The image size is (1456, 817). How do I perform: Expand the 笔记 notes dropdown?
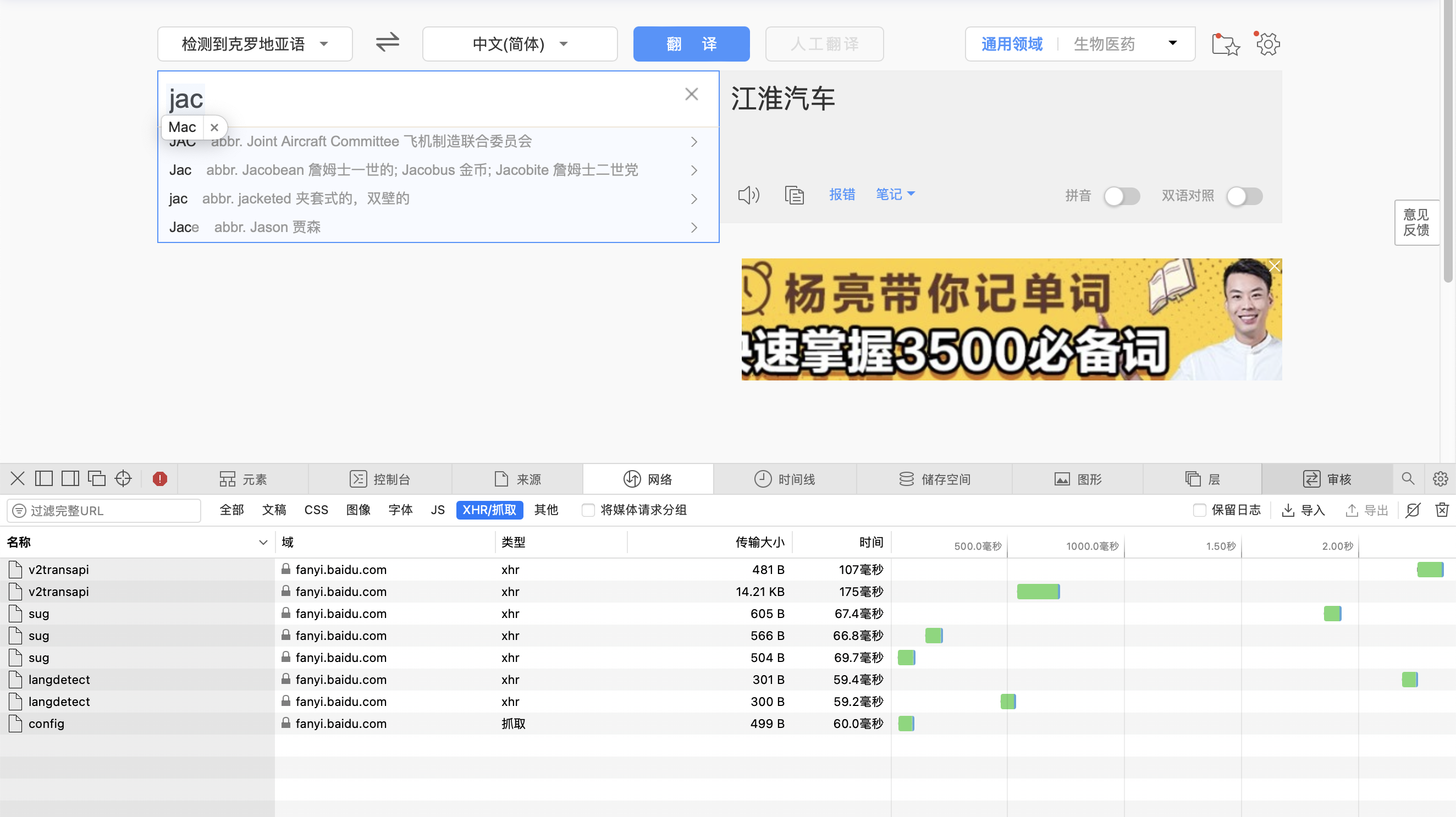coord(895,195)
